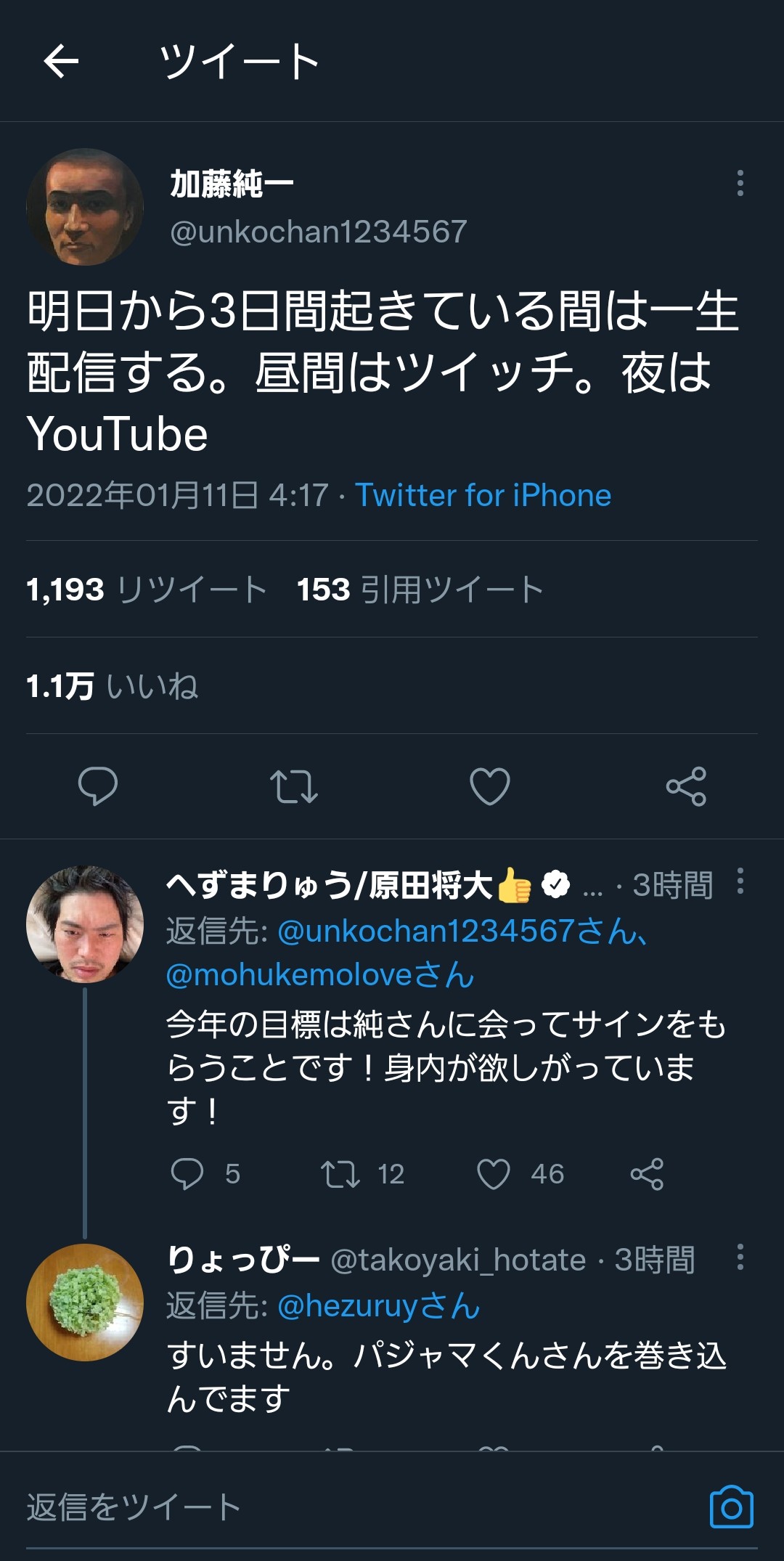784x1561 pixels.
Task: Open 加藤純一's profile picture
Action: (x=85, y=207)
